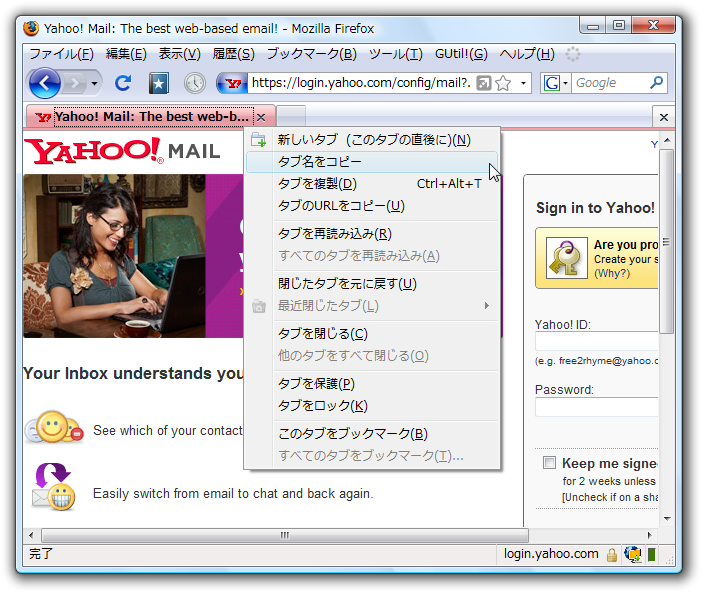Tick the Keep me signed in checkbox
The image size is (703, 593).
pyautogui.click(x=549, y=462)
